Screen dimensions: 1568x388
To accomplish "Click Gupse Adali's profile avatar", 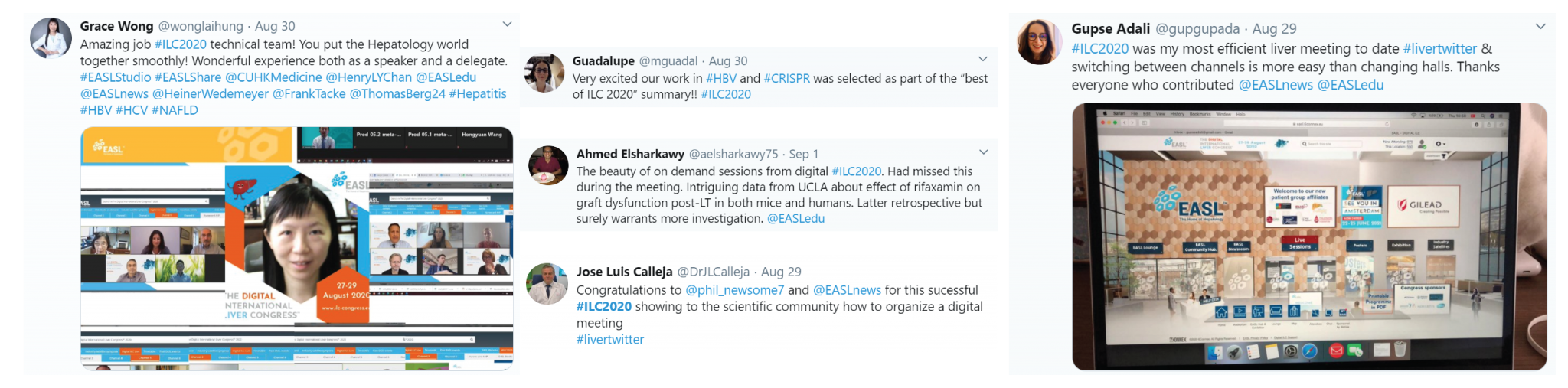I will point(1039,42).
